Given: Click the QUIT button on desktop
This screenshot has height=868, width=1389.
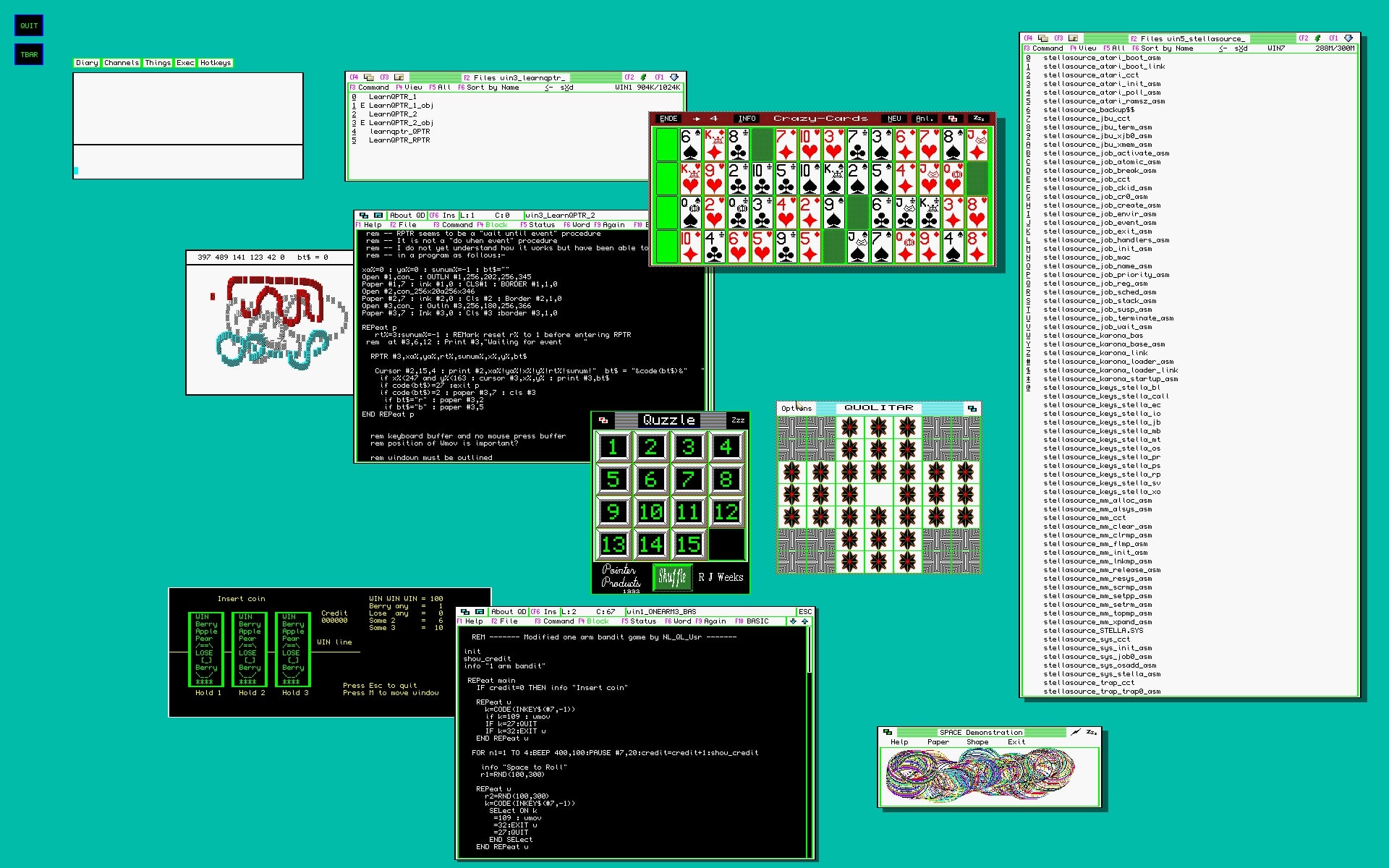Looking at the screenshot, I should (x=29, y=25).
